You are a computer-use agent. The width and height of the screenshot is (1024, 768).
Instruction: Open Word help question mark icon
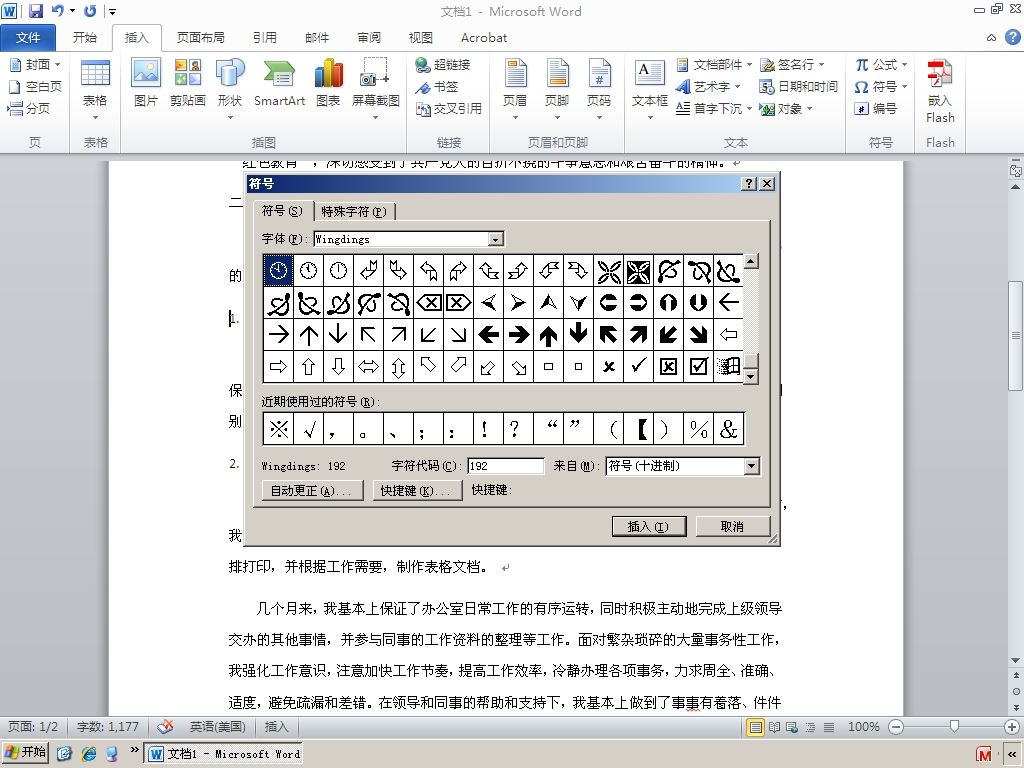[x=1012, y=37]
